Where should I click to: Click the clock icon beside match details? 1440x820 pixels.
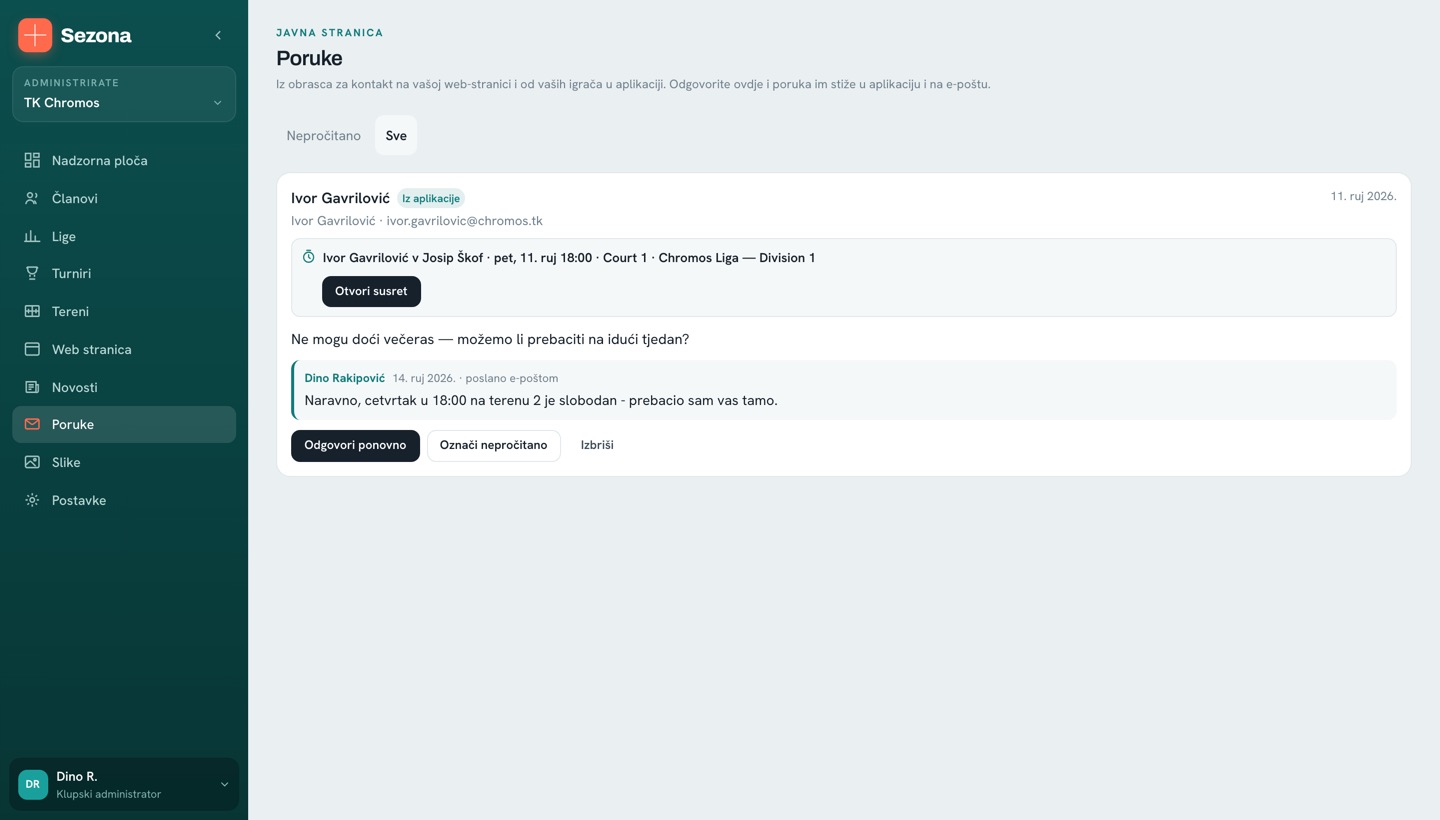[x=309, y=257]
